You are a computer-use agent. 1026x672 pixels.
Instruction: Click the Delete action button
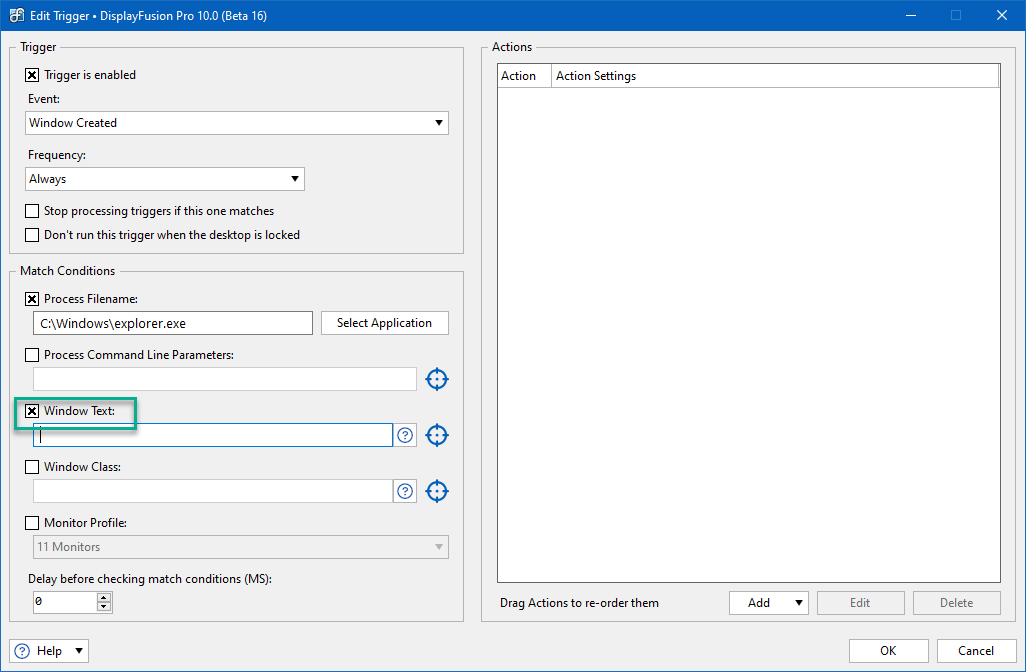coord(957,603)
